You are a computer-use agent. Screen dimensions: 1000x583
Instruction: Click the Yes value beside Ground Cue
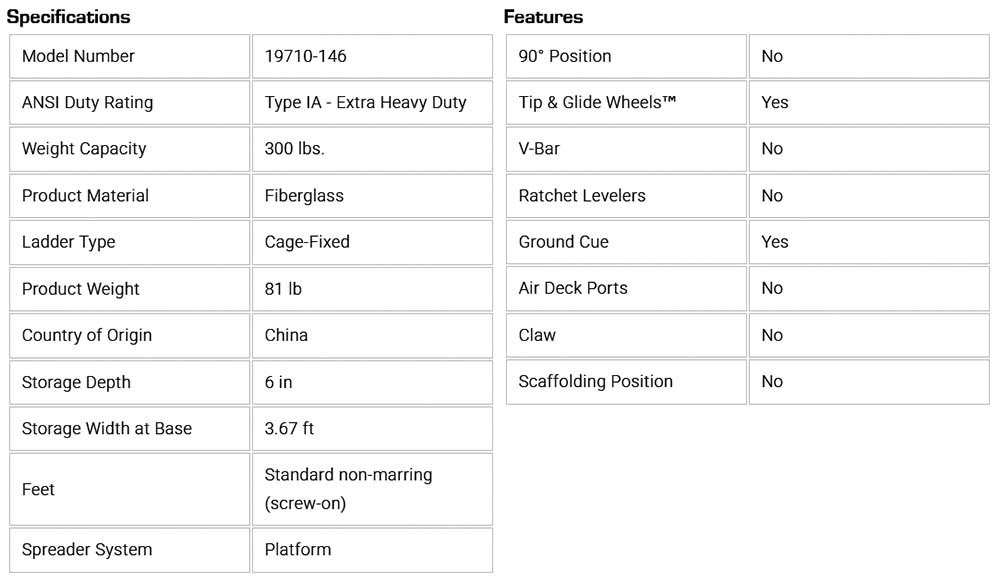pyautogui.click(x=775, y=242)
